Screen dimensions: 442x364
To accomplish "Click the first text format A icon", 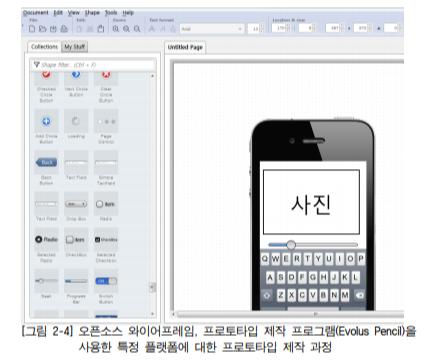I will pos(152,29).
